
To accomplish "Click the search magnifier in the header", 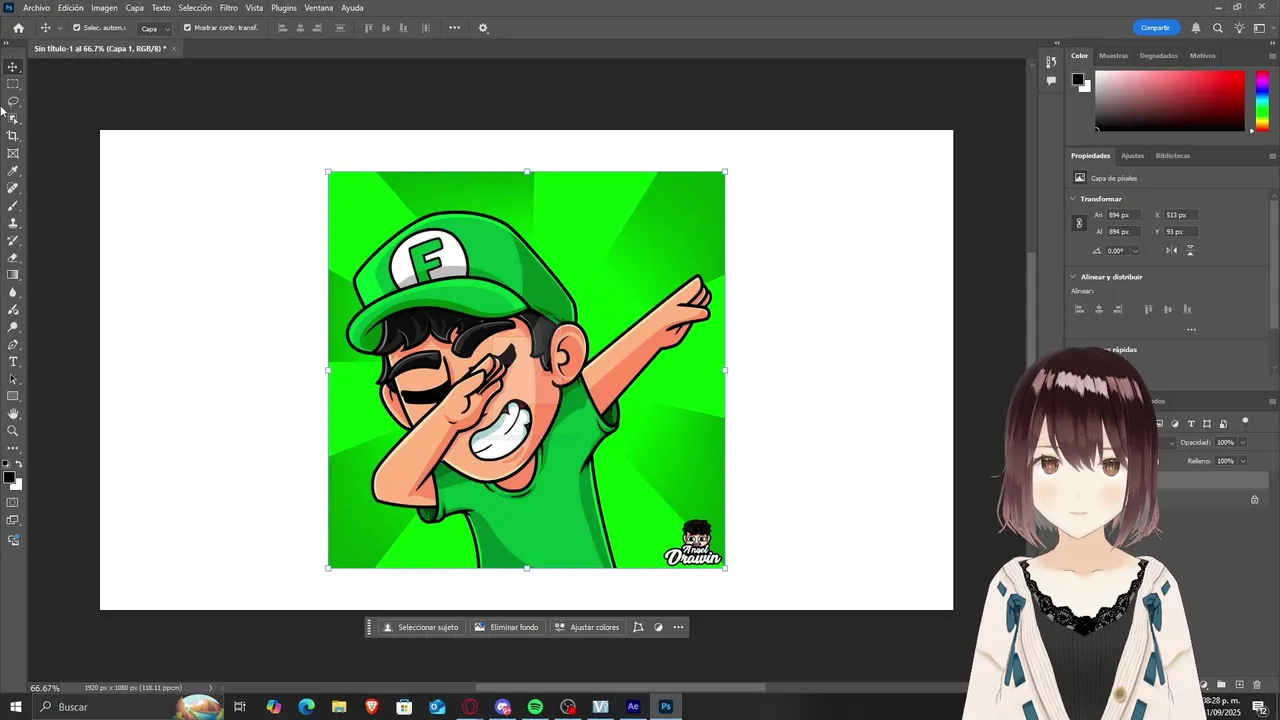I will point(1218,28).
